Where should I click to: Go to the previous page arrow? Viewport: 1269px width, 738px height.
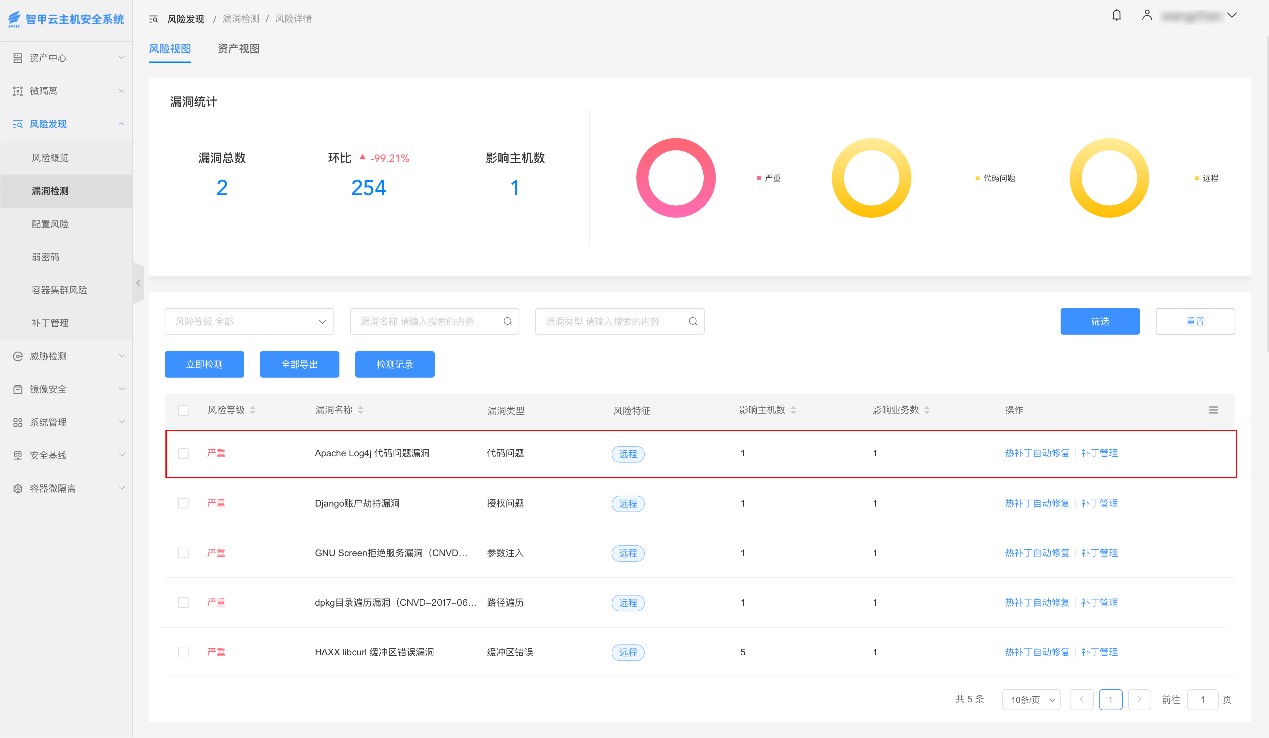1082,700
